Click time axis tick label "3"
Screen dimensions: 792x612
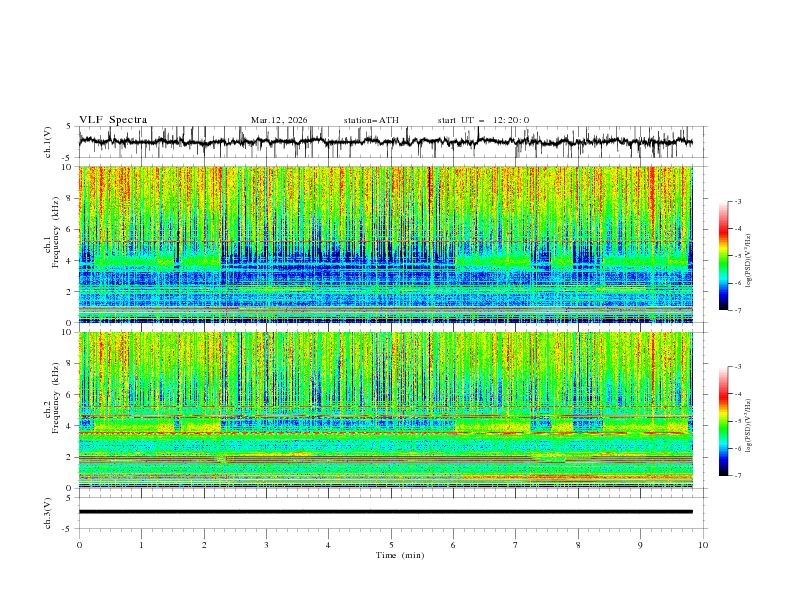[x=266, y=545]
